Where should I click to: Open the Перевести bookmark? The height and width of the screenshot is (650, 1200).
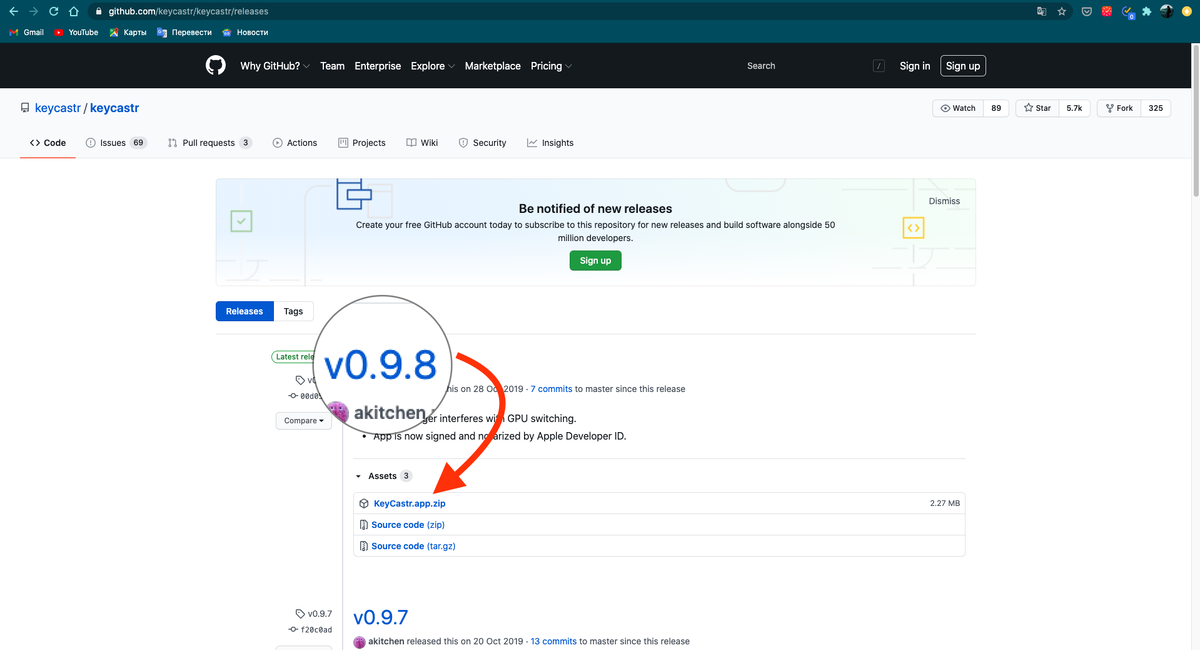[184, 32]
